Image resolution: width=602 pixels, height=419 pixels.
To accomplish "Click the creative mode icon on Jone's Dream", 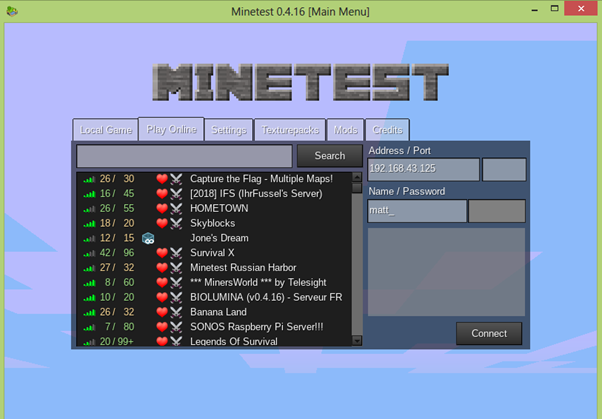I will coord(148,238).
